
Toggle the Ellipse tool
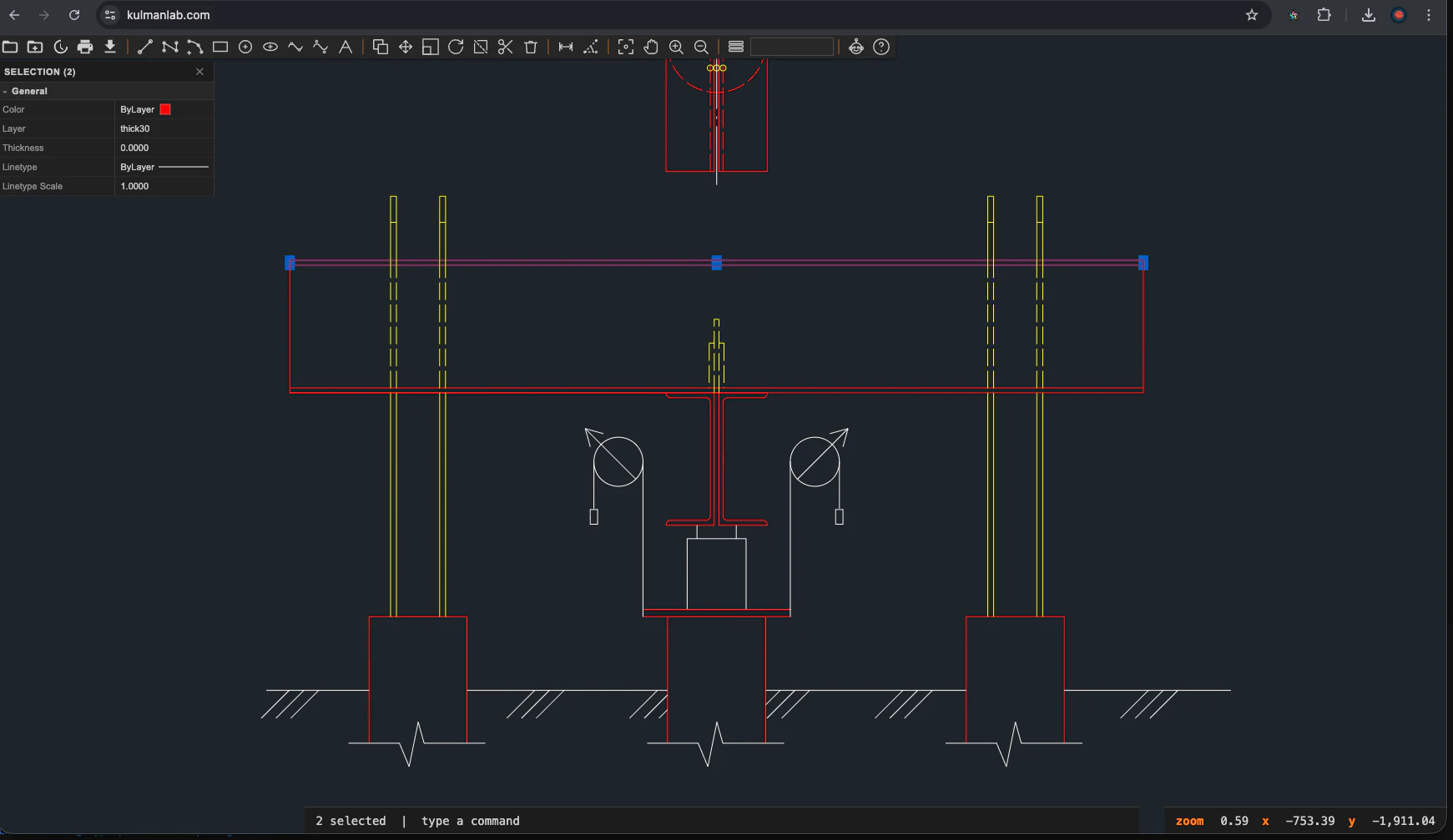click(x=270, y=47)
